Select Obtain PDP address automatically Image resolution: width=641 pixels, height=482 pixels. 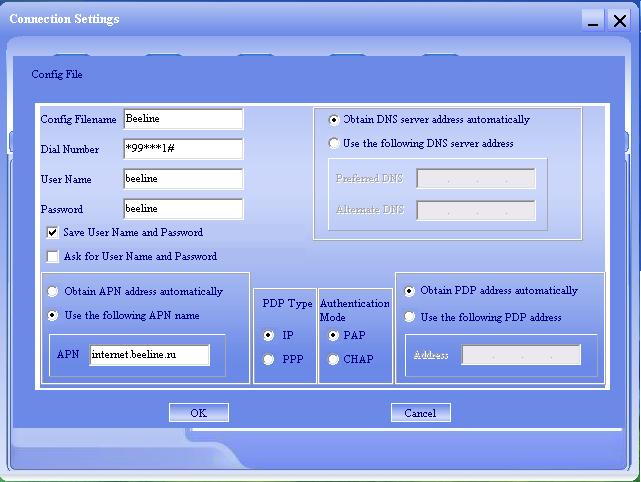410,291
